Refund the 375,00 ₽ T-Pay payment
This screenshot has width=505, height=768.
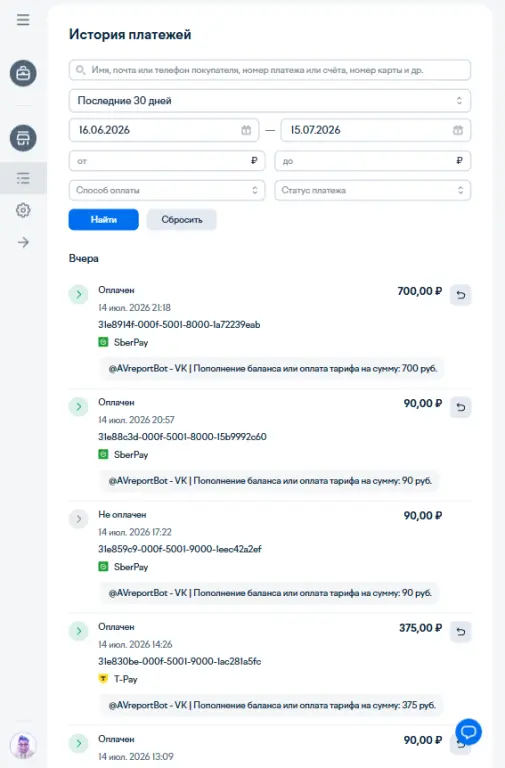[460, 632]
